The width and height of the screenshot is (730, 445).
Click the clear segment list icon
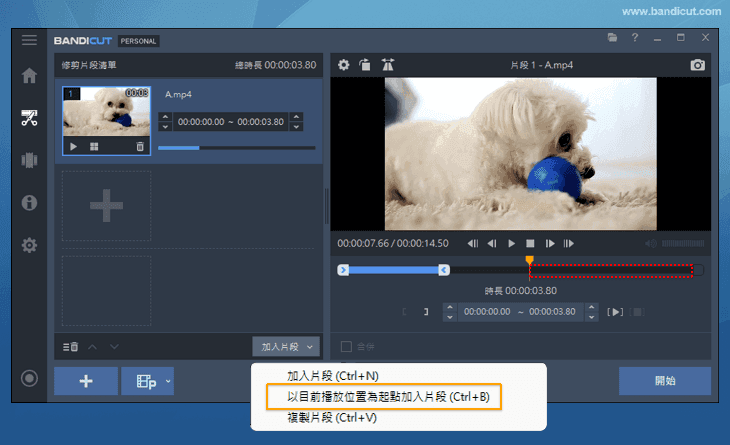[70, 347]
